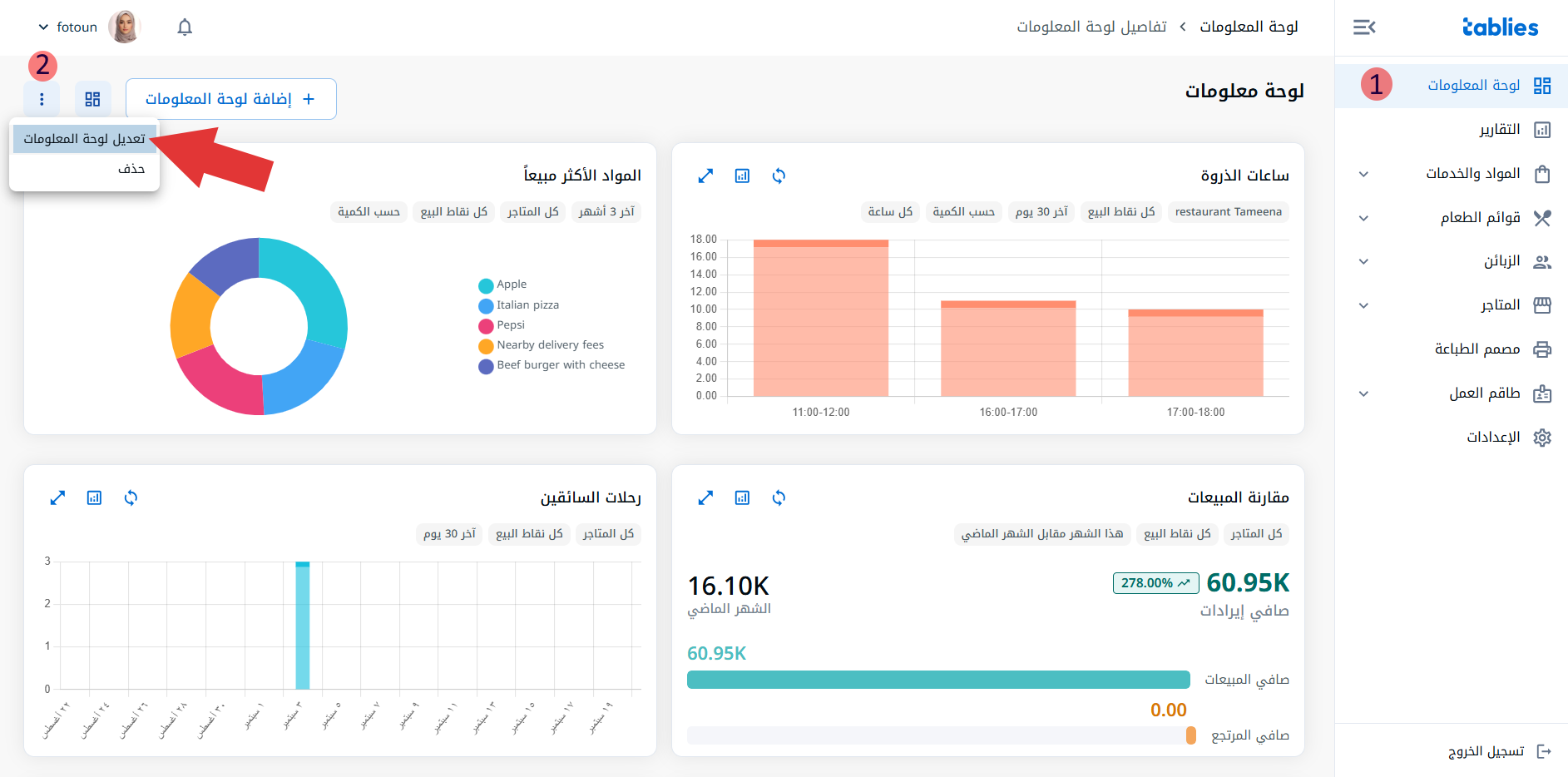Click the settings gear icon

(1542, 438)
